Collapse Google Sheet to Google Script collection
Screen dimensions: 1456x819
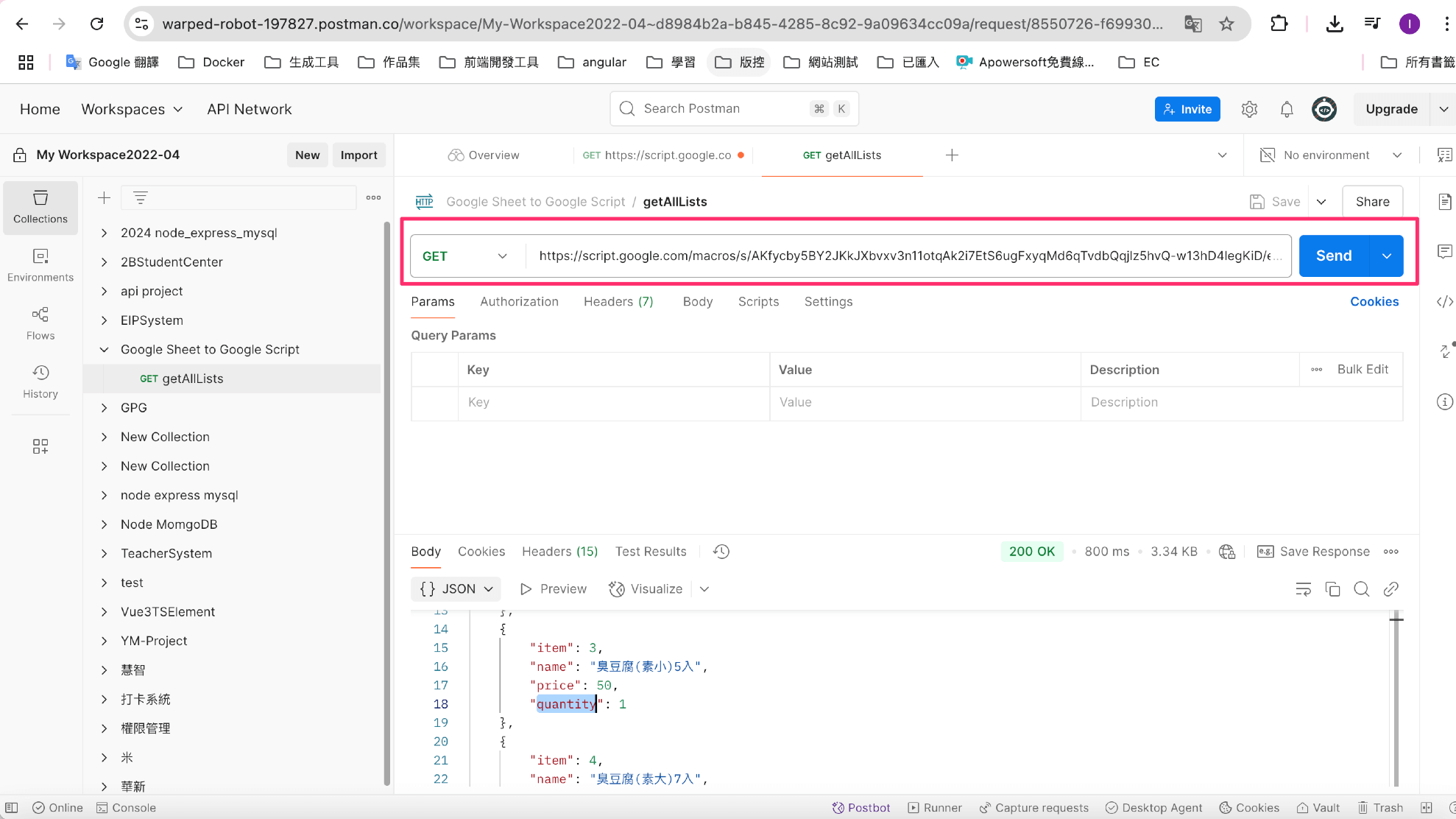point(104,350)
